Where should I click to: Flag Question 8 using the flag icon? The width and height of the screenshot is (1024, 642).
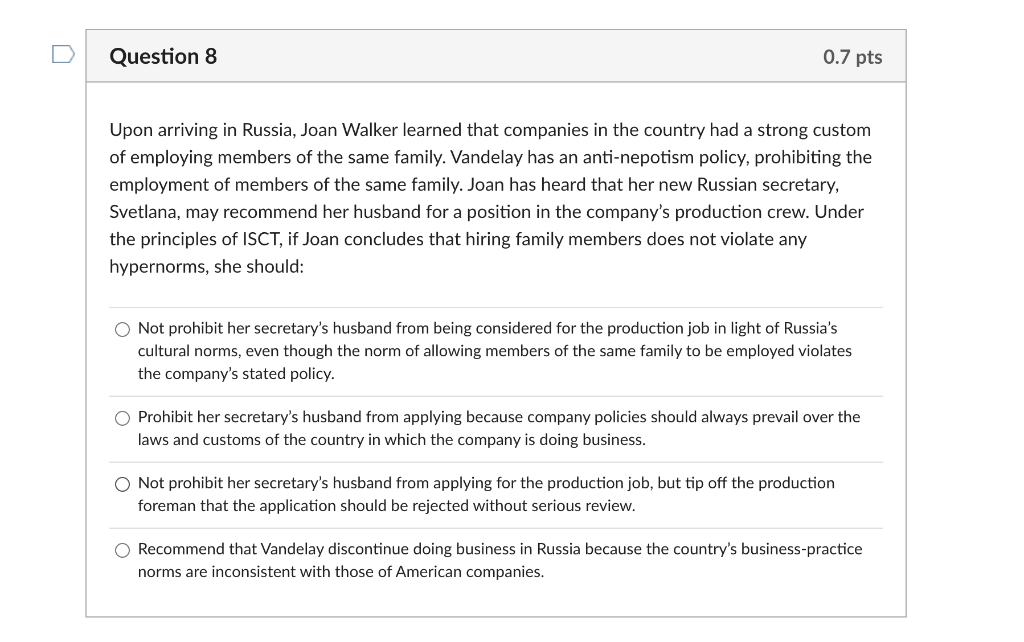[x=62, y=54]
